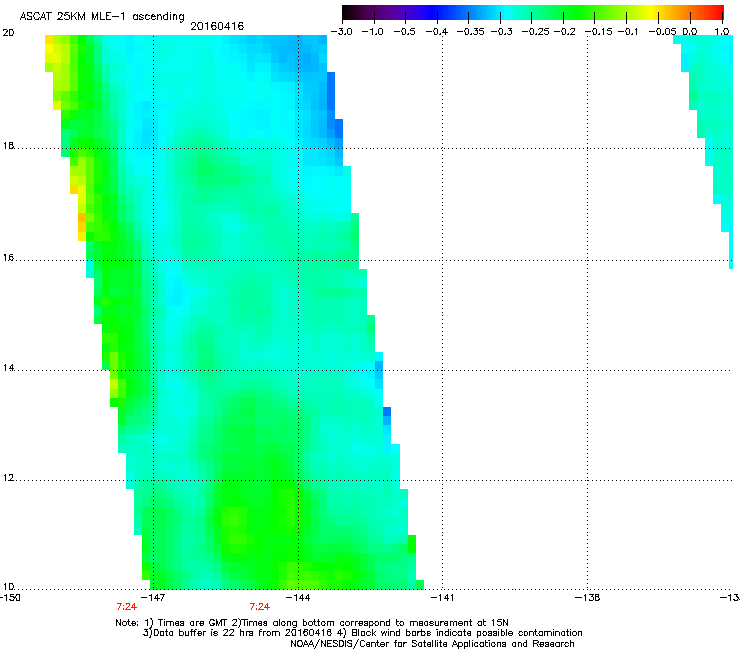This screenshot has width=740, height=650.
Task: Click the -0.35 colorbar label
Action: click(x=471, y=32)
